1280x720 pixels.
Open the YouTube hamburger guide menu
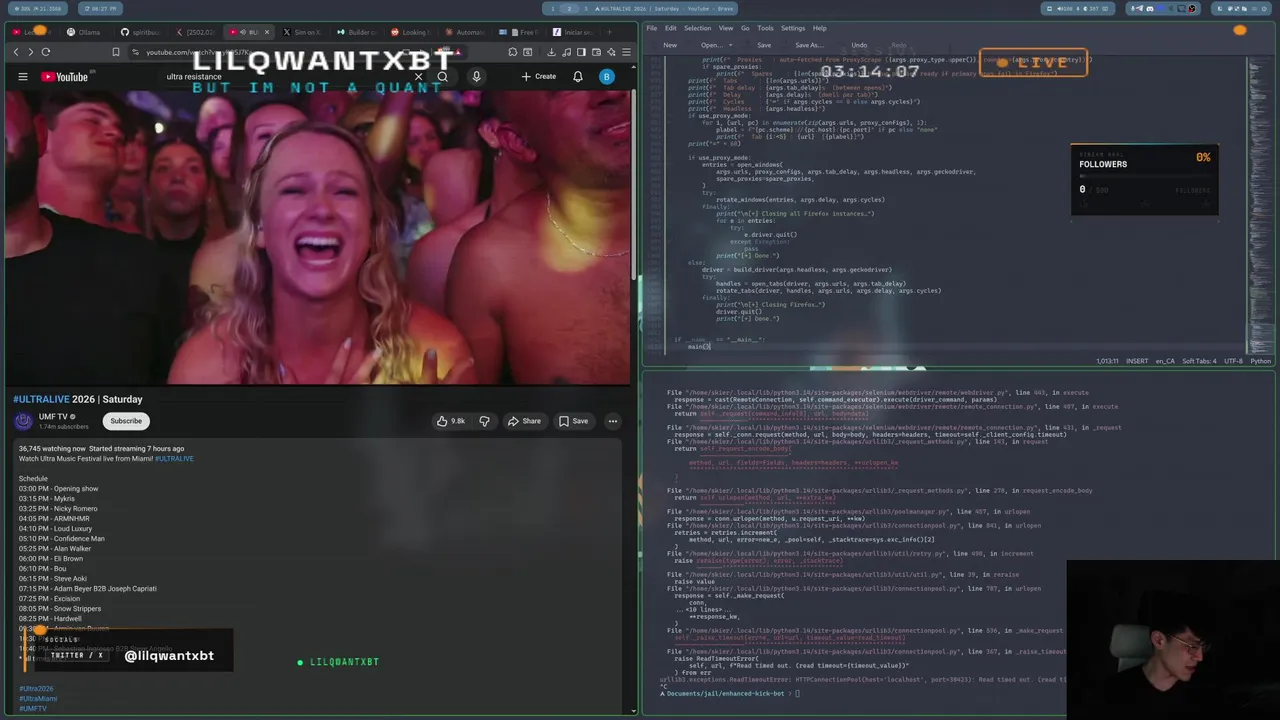[x=22, y=77]
